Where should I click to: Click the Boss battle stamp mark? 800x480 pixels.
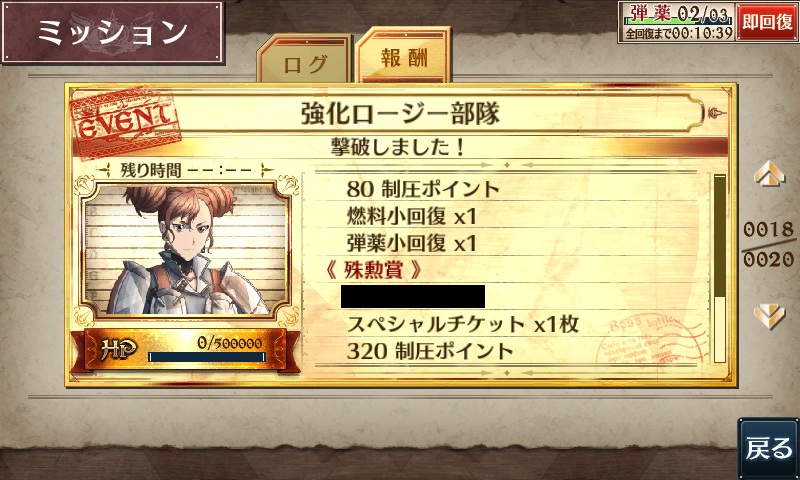click(x=651, y=340)
